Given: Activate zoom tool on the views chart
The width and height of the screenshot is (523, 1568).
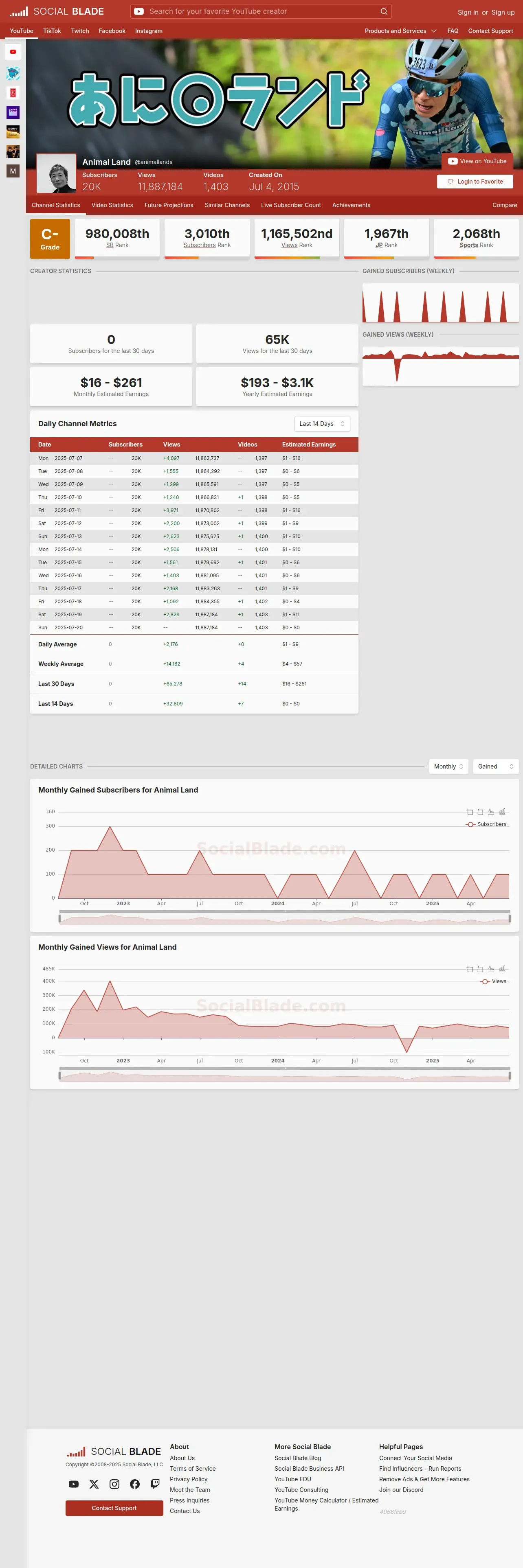Looking at the screenshot, I should (469, 969).
